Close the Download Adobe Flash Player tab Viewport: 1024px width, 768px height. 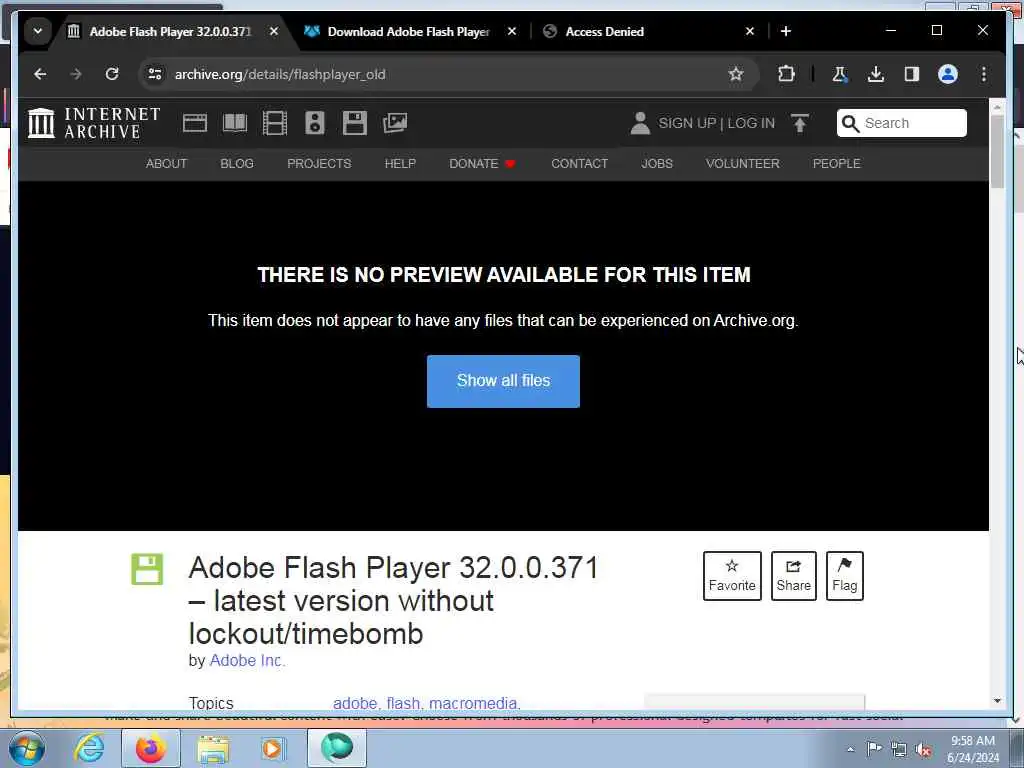pyautogui.click(x=512, y=31)
